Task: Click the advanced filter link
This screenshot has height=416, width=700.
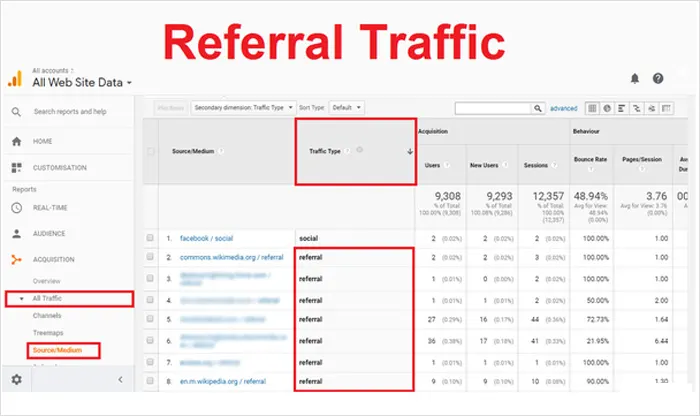Action: tap(563, 108)
